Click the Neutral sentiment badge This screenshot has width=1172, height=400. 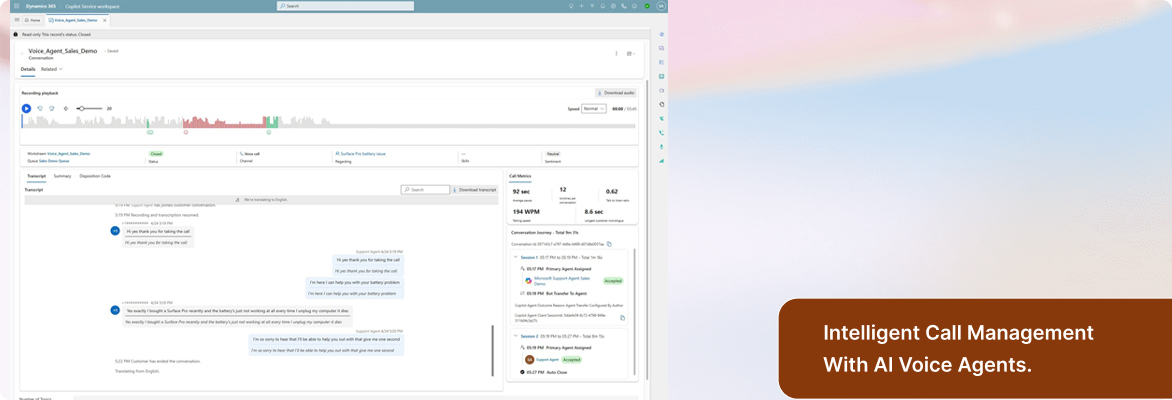pos(553,153)
